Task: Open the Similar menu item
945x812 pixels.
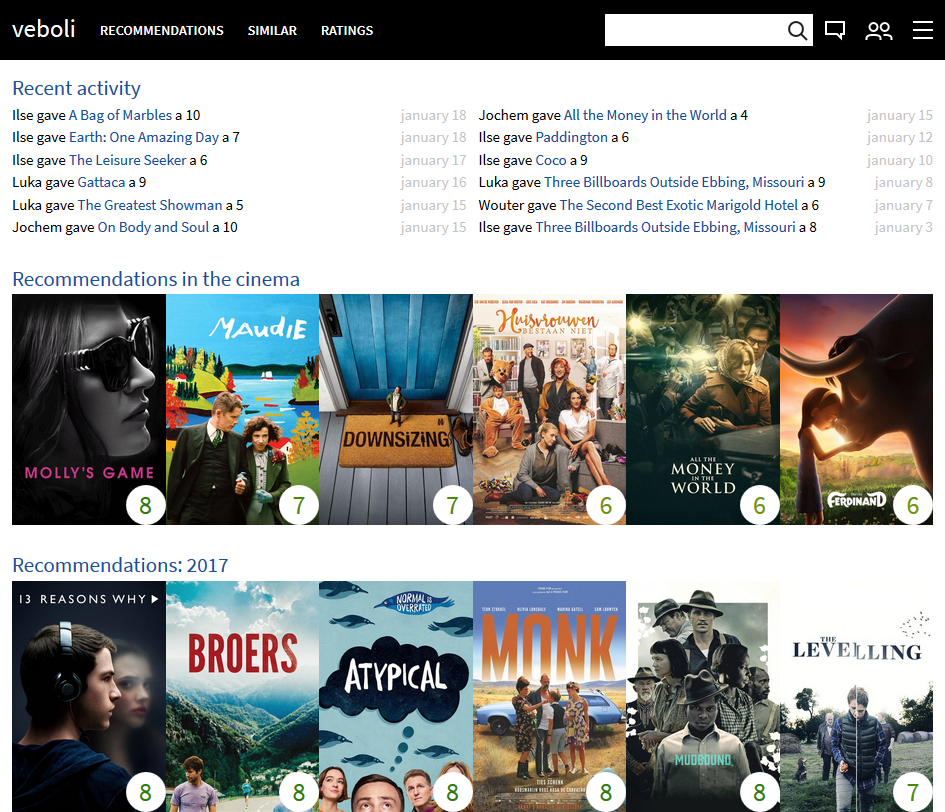Action: [x=272, y=30]
